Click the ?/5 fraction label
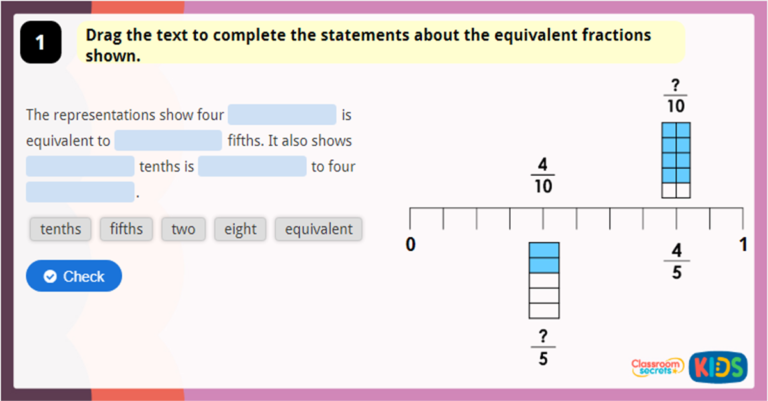This screenshot has height=401, width=768. [x=543, y=346]
